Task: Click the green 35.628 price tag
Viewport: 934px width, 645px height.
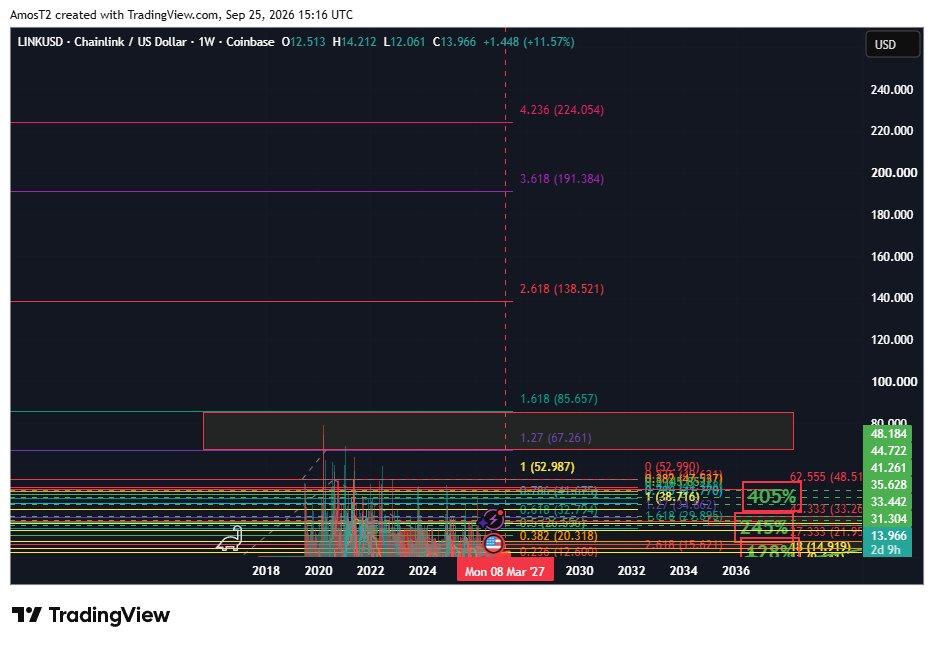Action: (x=888, y=485)
